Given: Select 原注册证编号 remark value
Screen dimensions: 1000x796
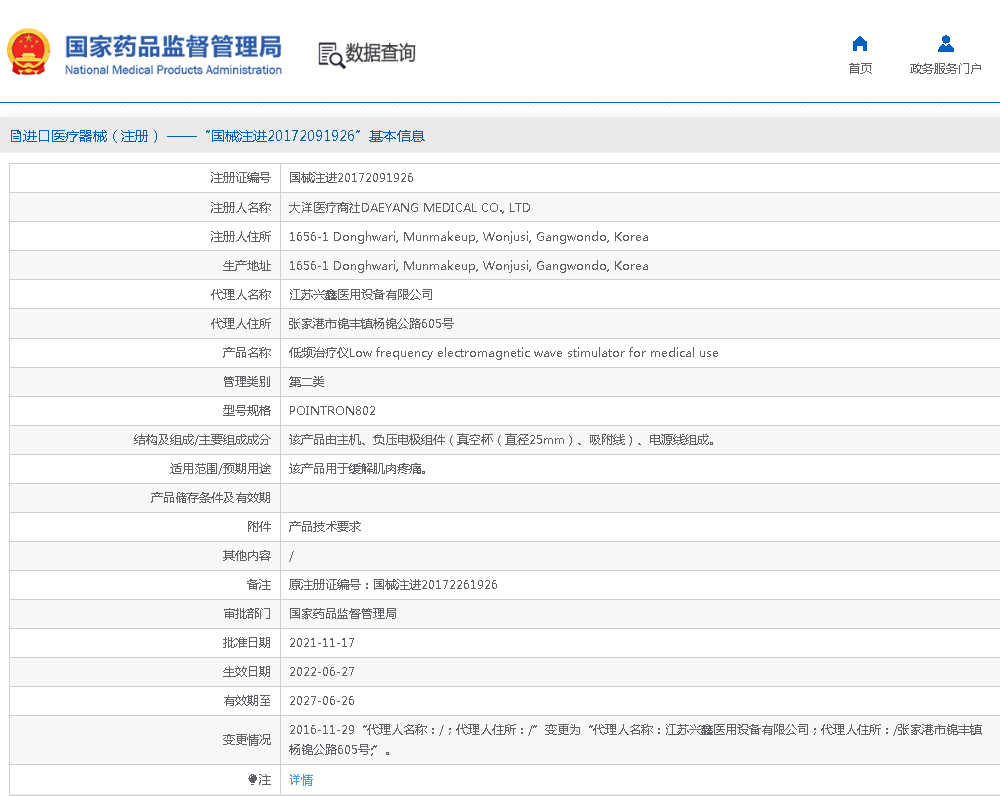Looking at the screenshot, I should [393, 584].
